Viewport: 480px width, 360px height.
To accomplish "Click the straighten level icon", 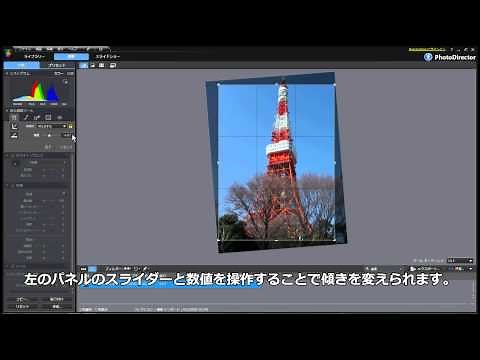I will click(x=14, y=135).
